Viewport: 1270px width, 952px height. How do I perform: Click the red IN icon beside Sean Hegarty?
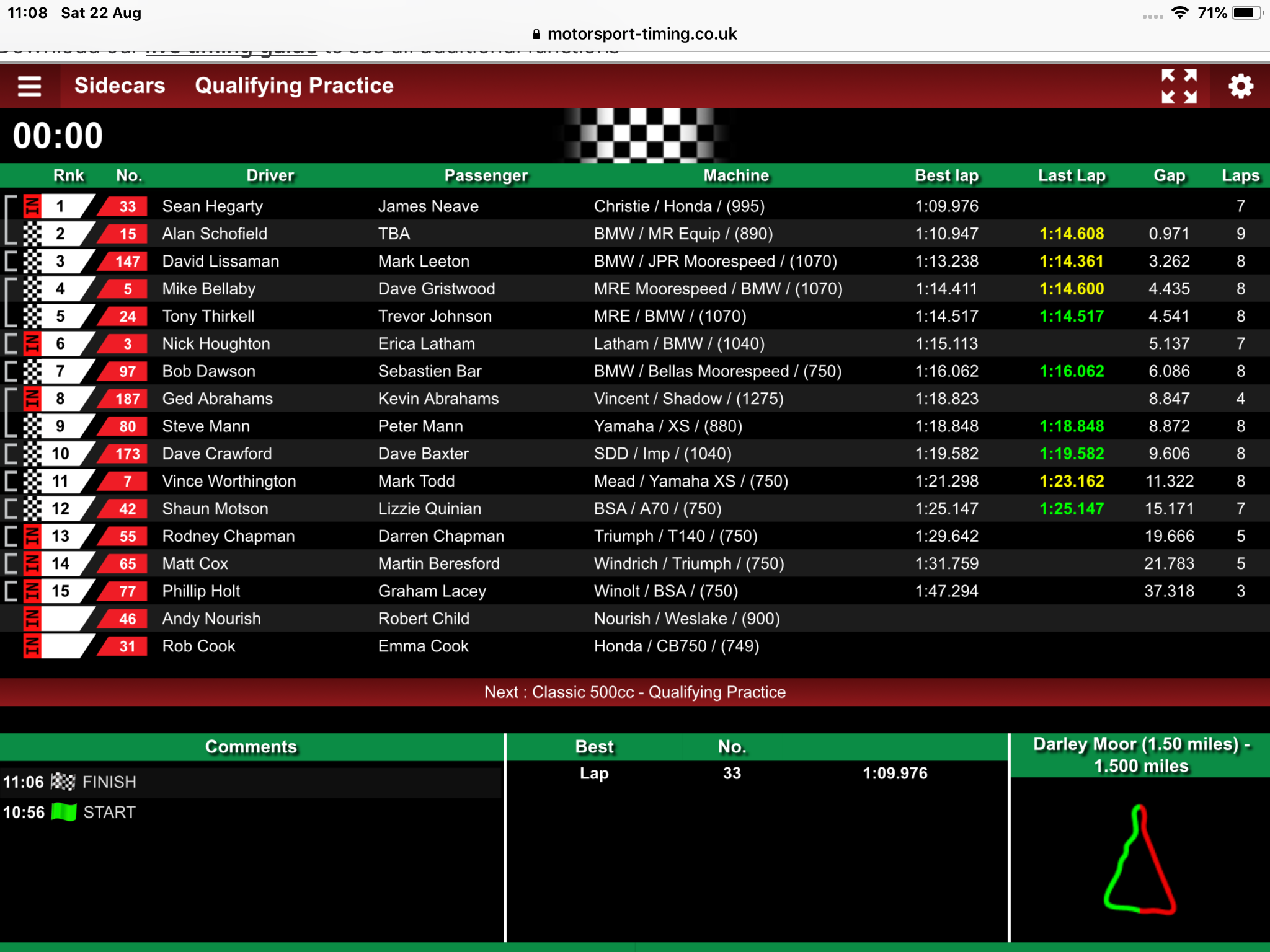[32, 206]
